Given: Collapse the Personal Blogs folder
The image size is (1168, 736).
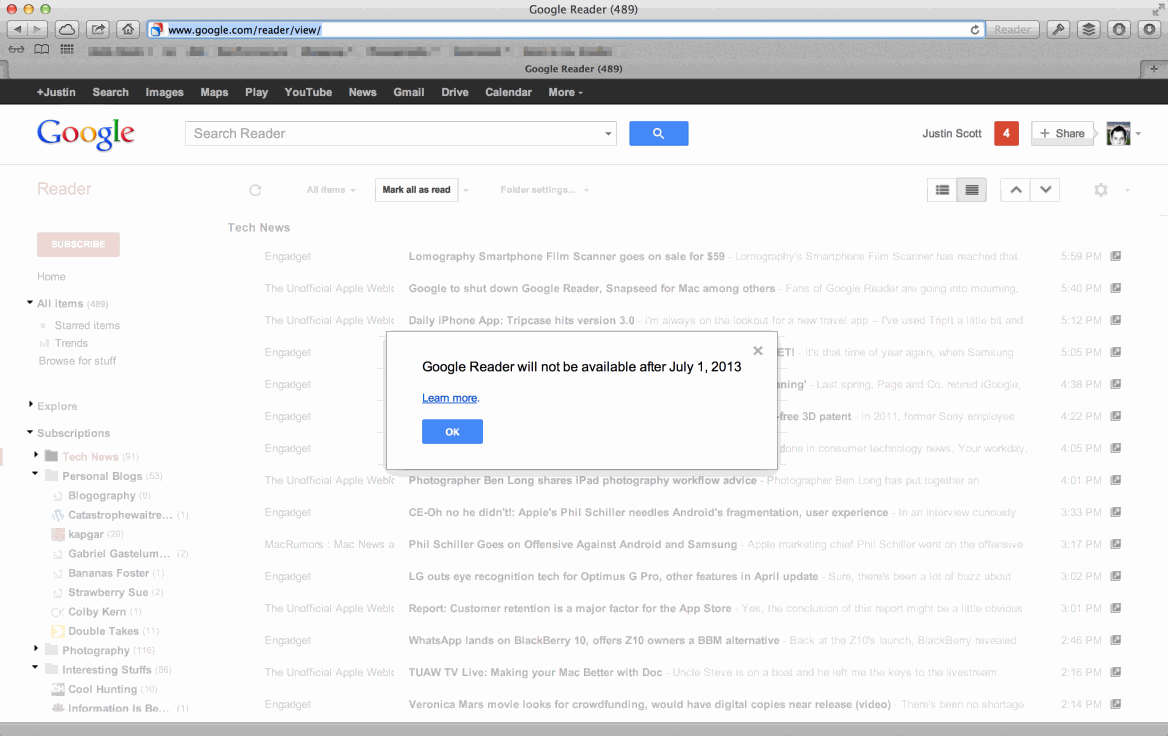Looking at the screenshot, I should [35, 473].
